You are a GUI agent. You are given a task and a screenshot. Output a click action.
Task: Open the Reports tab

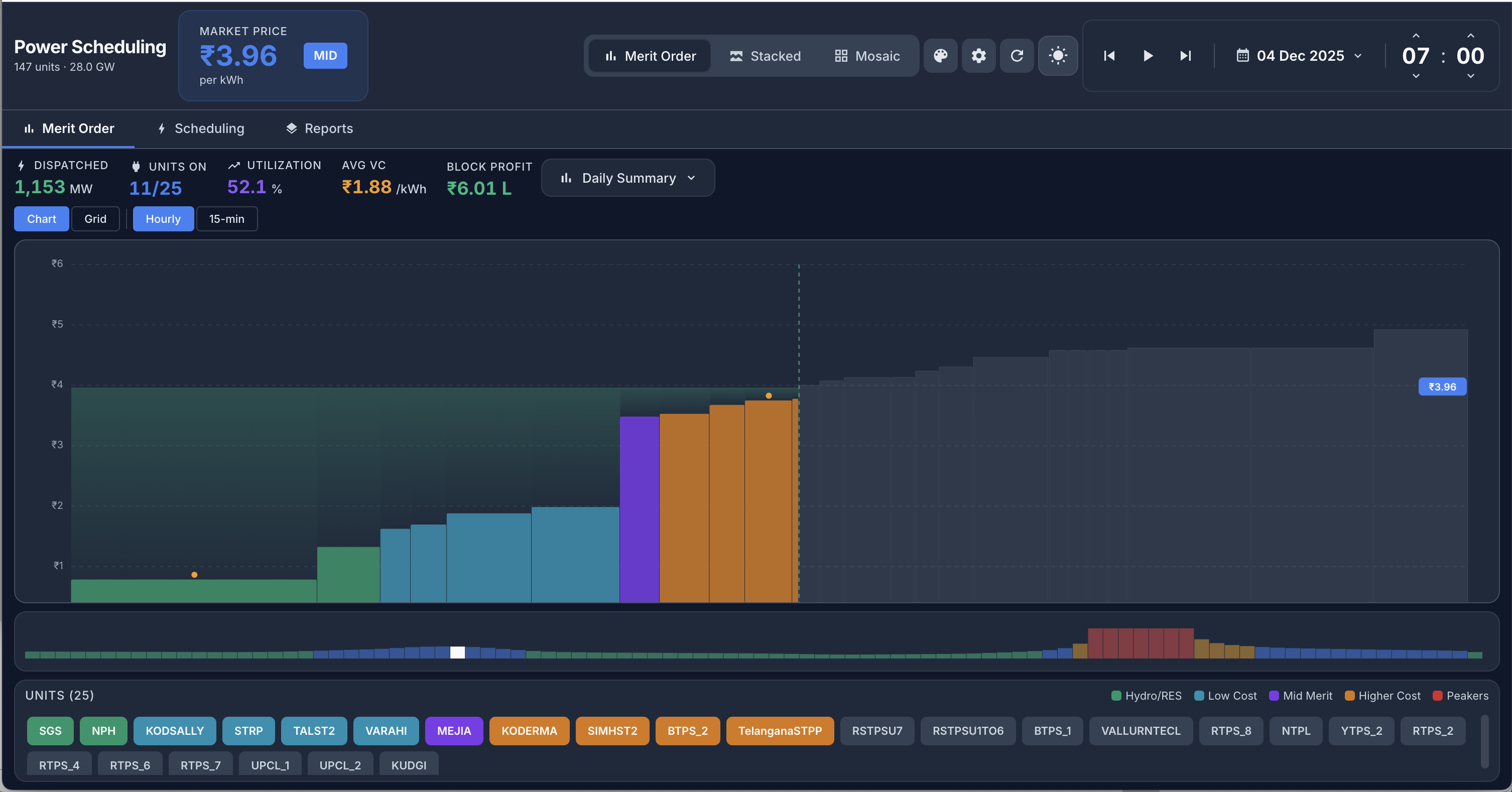point(319,128)
